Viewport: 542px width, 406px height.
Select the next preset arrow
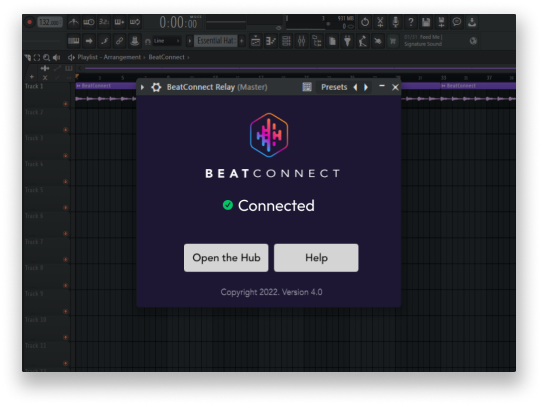tap(366, 87)
